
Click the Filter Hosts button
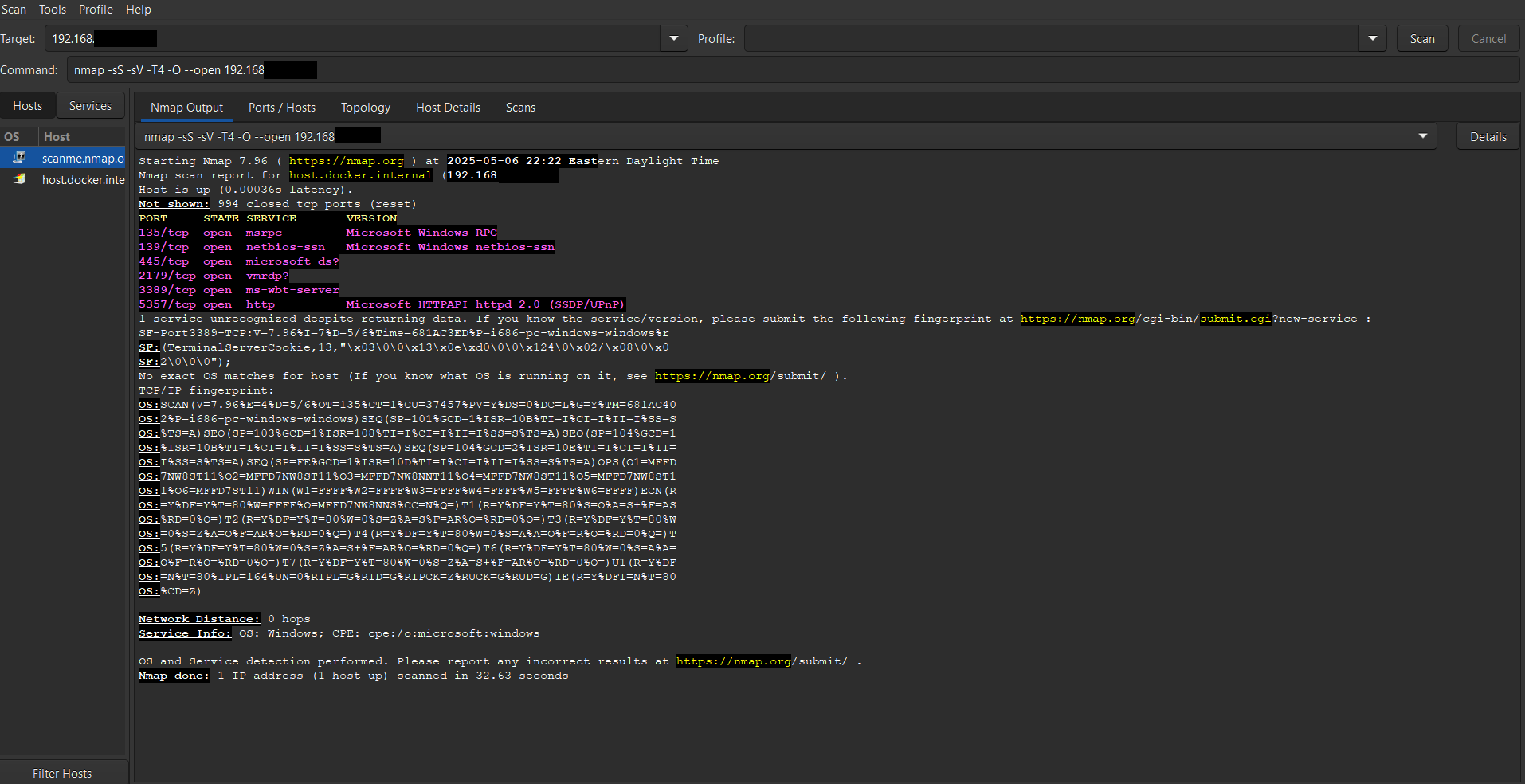(x=62, y=773)
